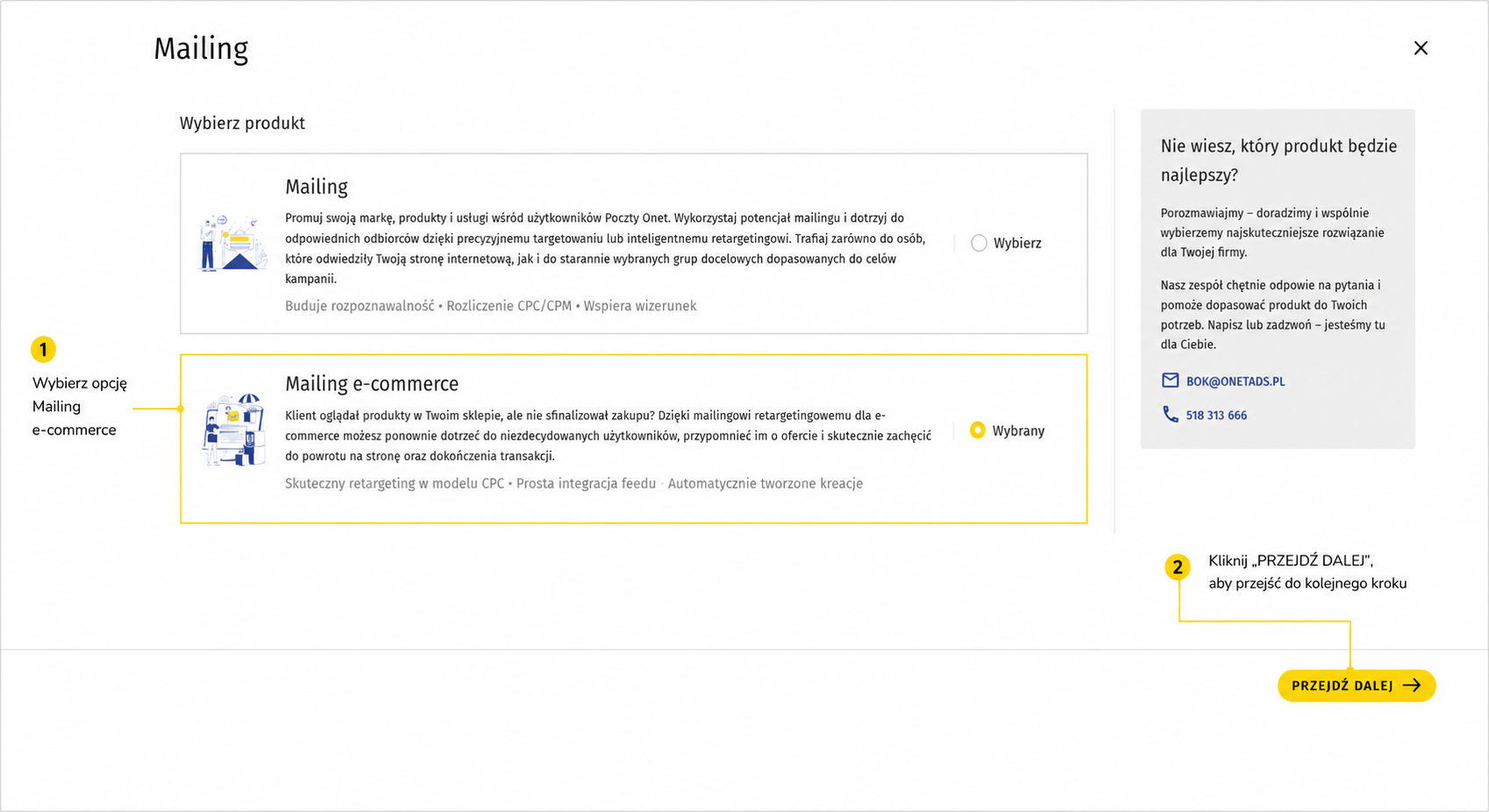
Task: Click the Mailing product illustration
Action: click(232, 243)
